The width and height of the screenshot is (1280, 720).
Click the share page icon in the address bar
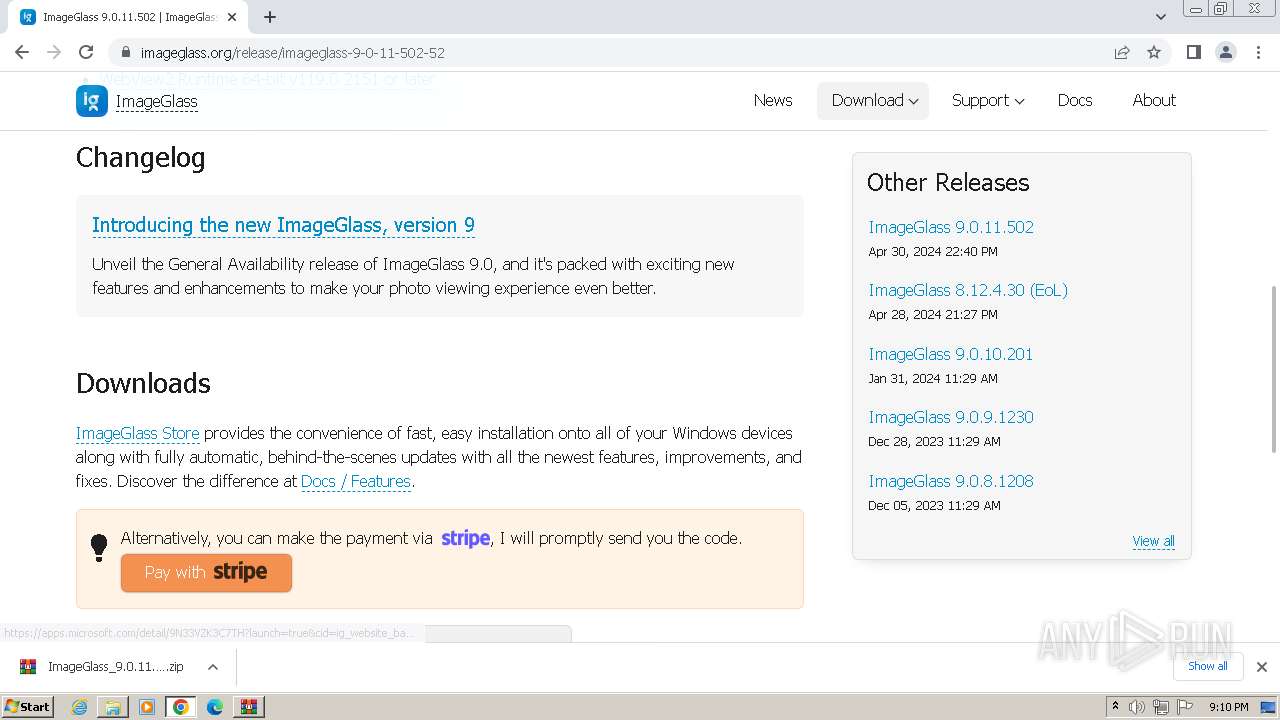point(1122,52)
